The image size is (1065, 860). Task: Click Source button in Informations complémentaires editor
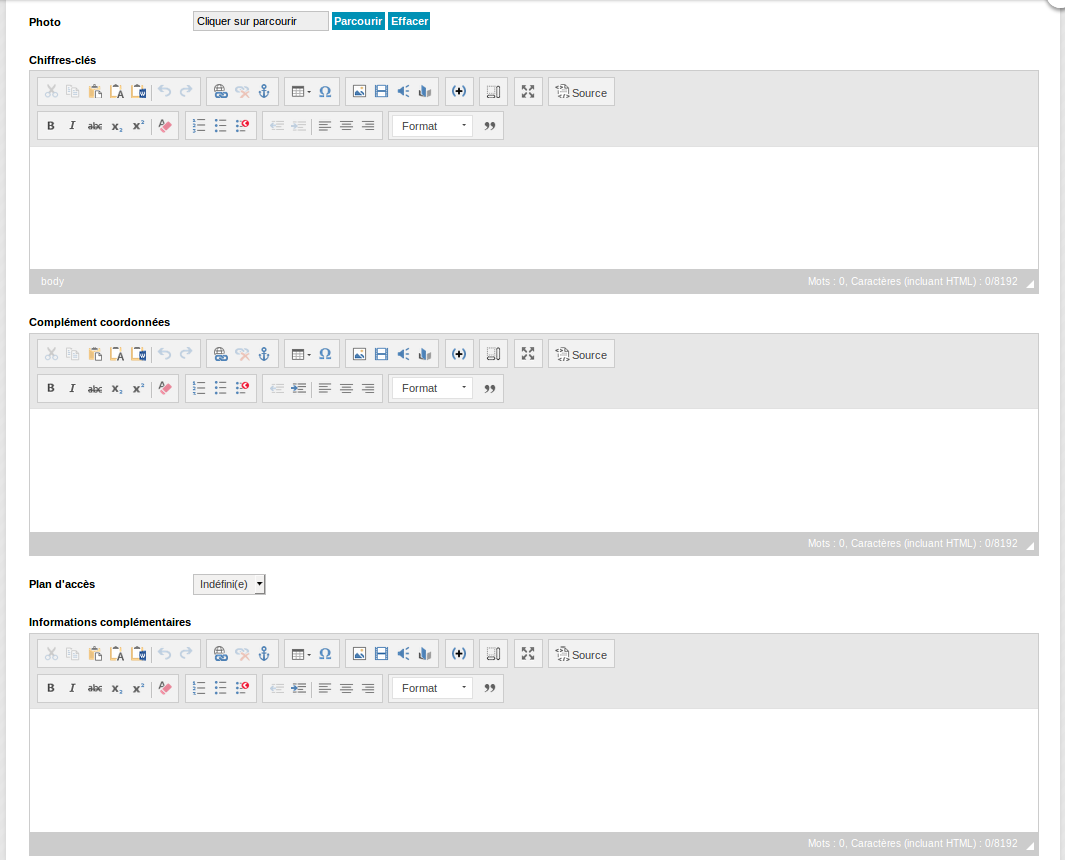tap(581, 654)
